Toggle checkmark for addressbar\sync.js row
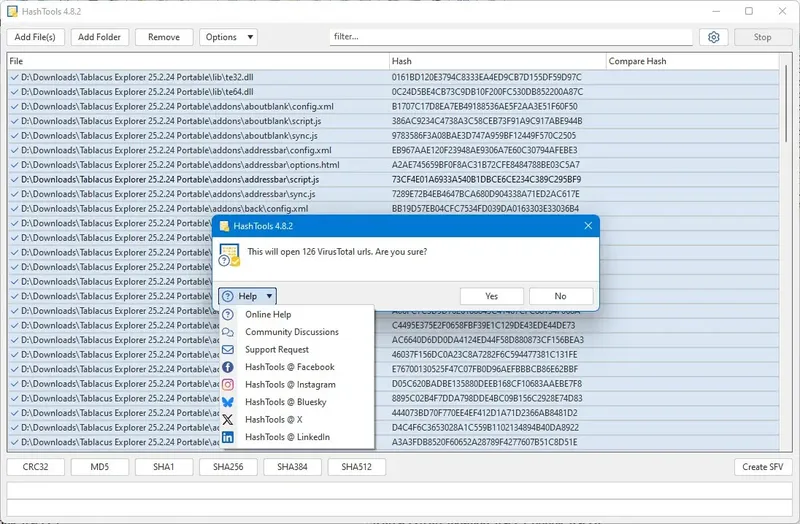This screenshot has height=524, width=800. click(14, 194)
